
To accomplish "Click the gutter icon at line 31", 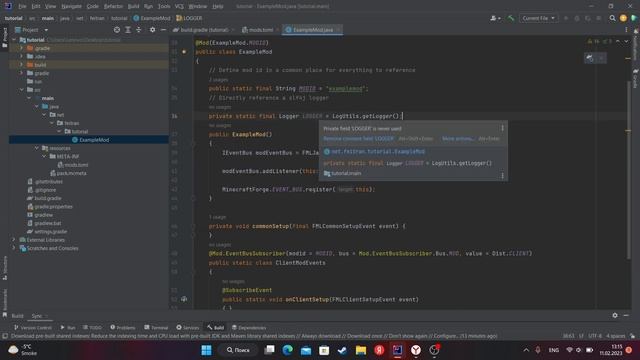I will 184,52.
